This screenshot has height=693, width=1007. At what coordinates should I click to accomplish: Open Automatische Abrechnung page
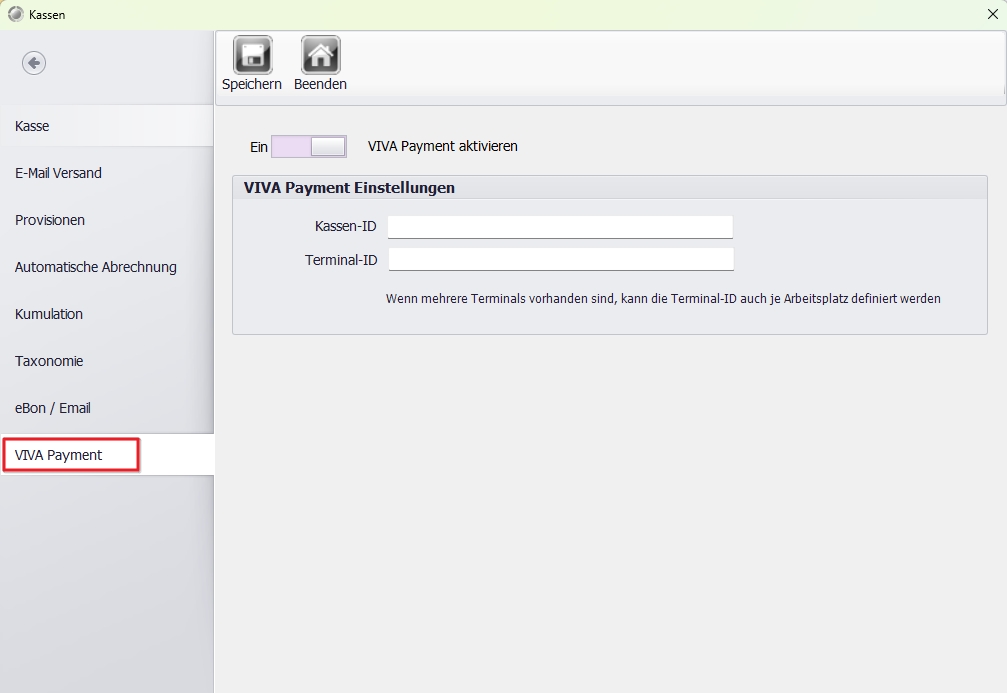coord(95,267)
